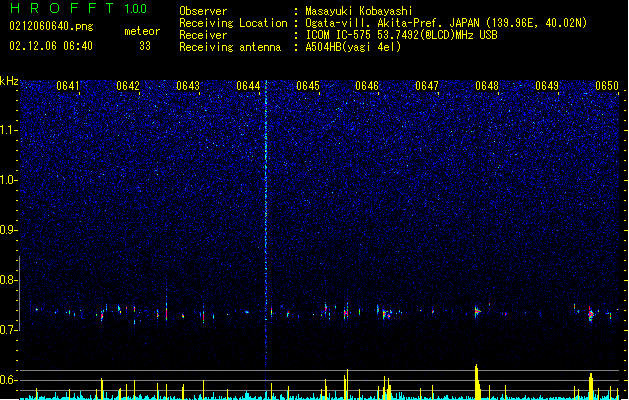Click the observer name Masayuki Kobayashi

coord(359,11)
